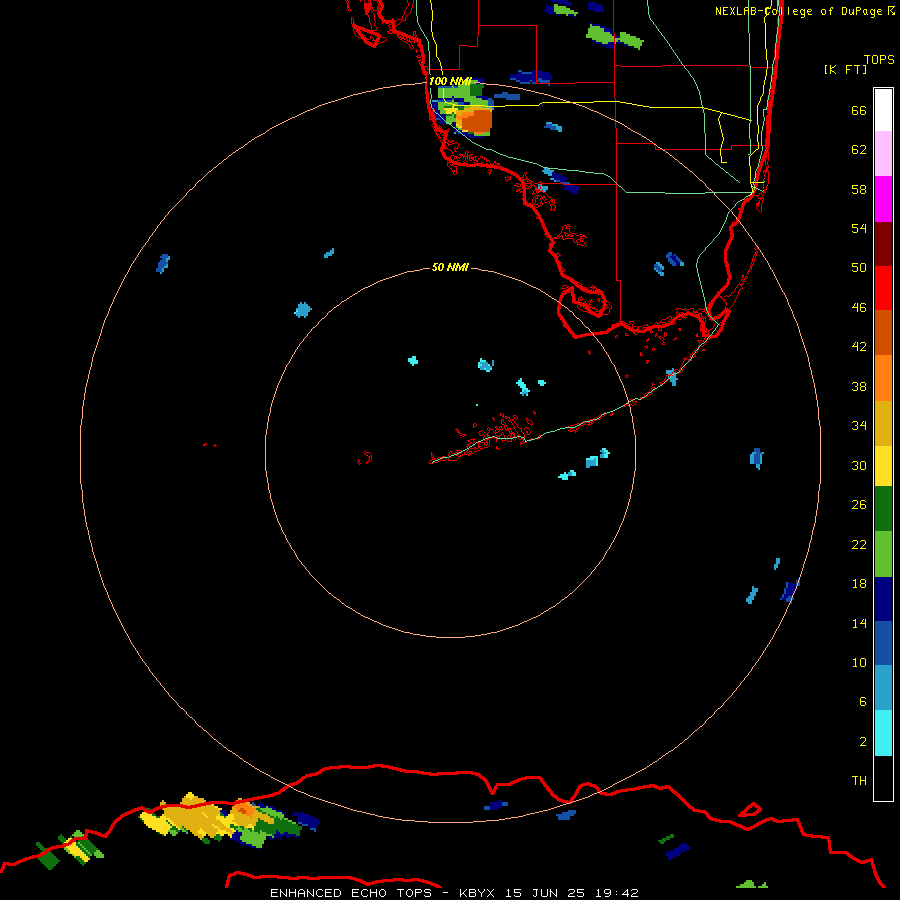The height and width of the screenshot is (900, 900).
Task: Click the TH scale label
Action: point(859,781)
